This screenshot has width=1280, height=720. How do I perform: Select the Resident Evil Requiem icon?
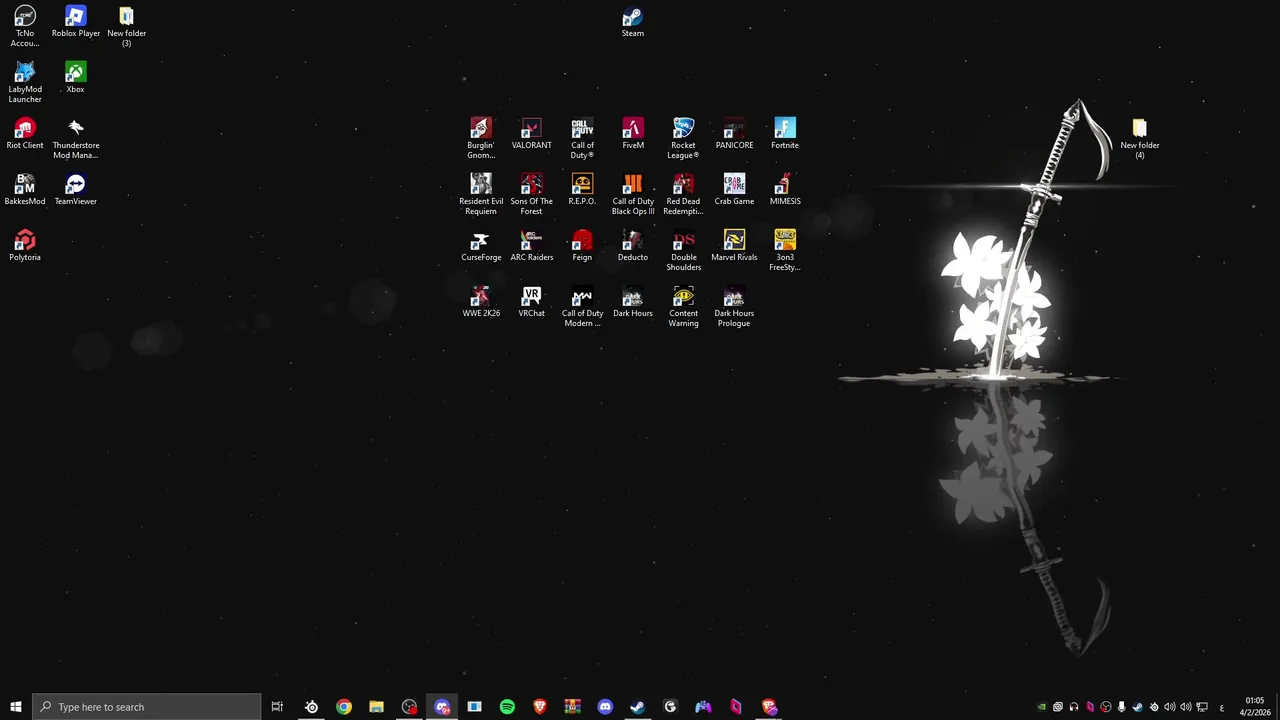pos(481,195)
